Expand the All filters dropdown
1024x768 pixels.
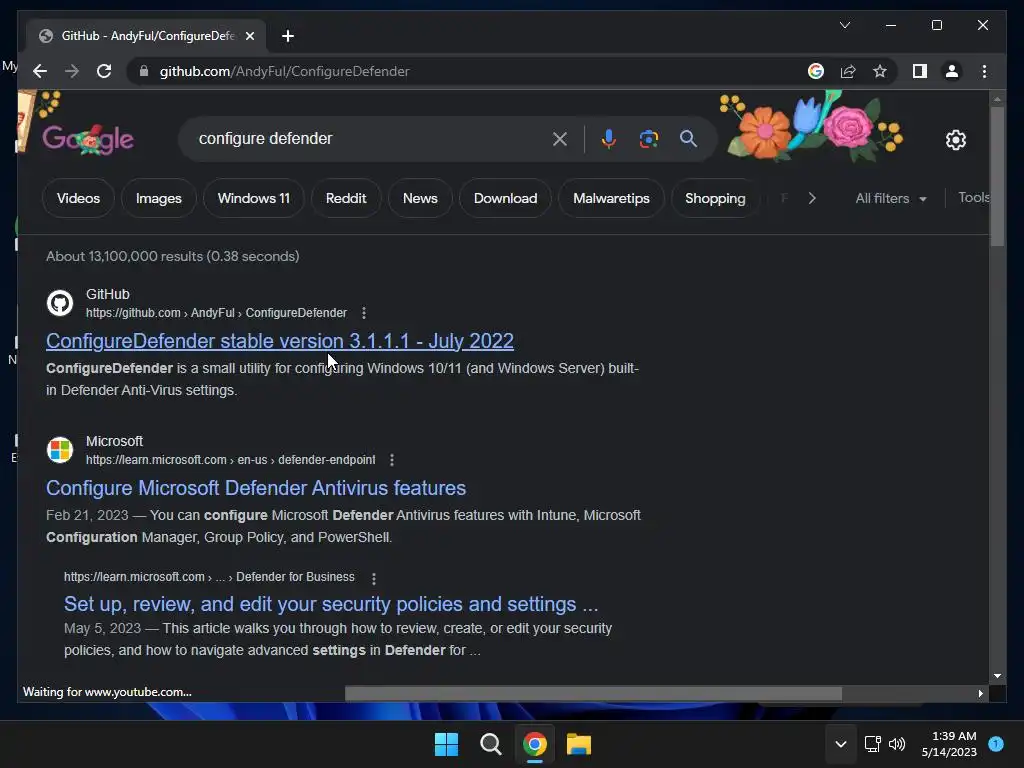[891, 199]
